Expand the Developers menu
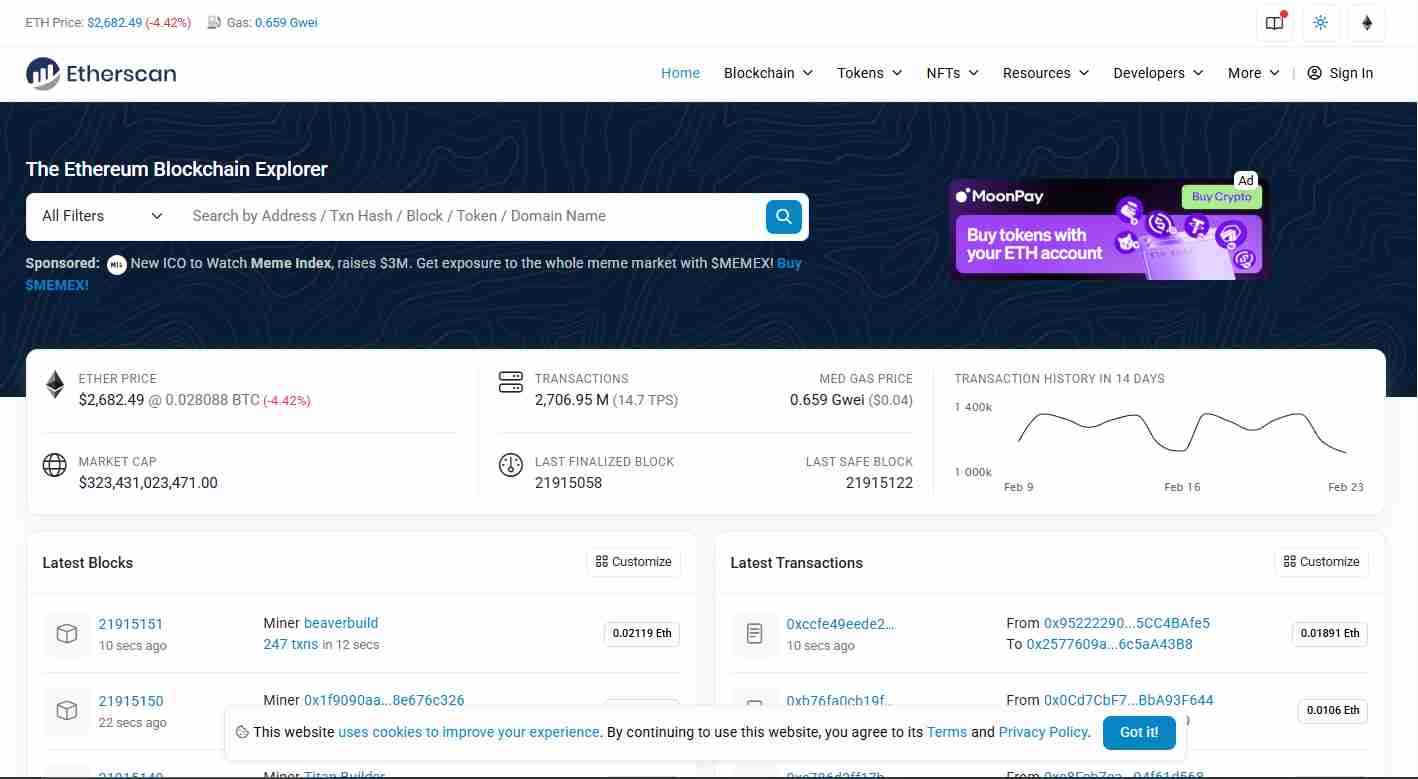The width and height of the screenshot is (1418, 779). [1158, 73]
